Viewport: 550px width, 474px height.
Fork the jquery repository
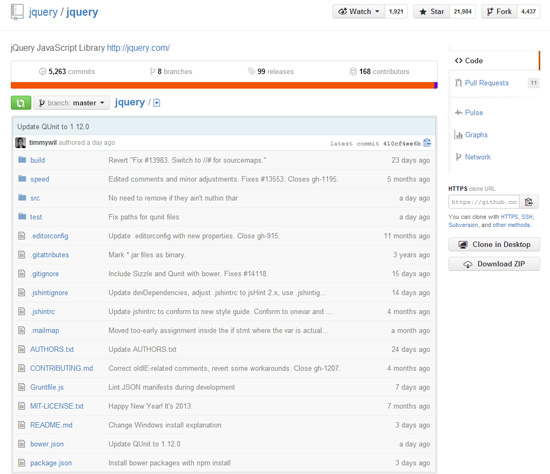pyautogui.click(x=499, y=12)
